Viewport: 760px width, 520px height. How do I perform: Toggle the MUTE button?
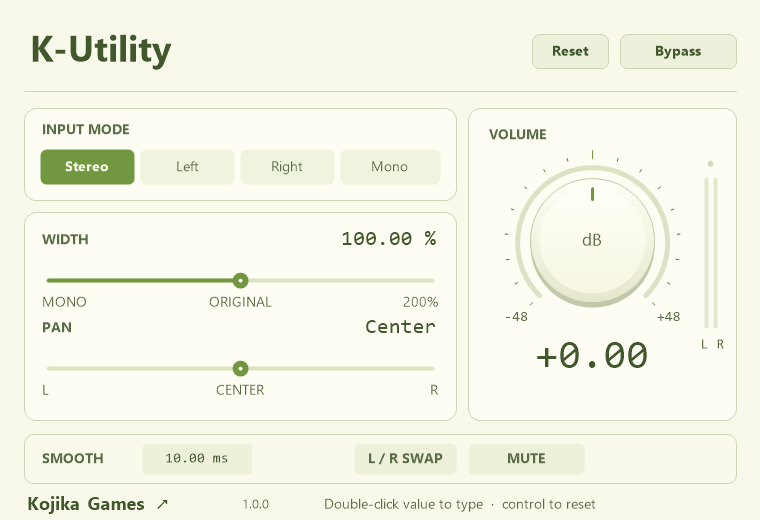(x=526, y=458)
